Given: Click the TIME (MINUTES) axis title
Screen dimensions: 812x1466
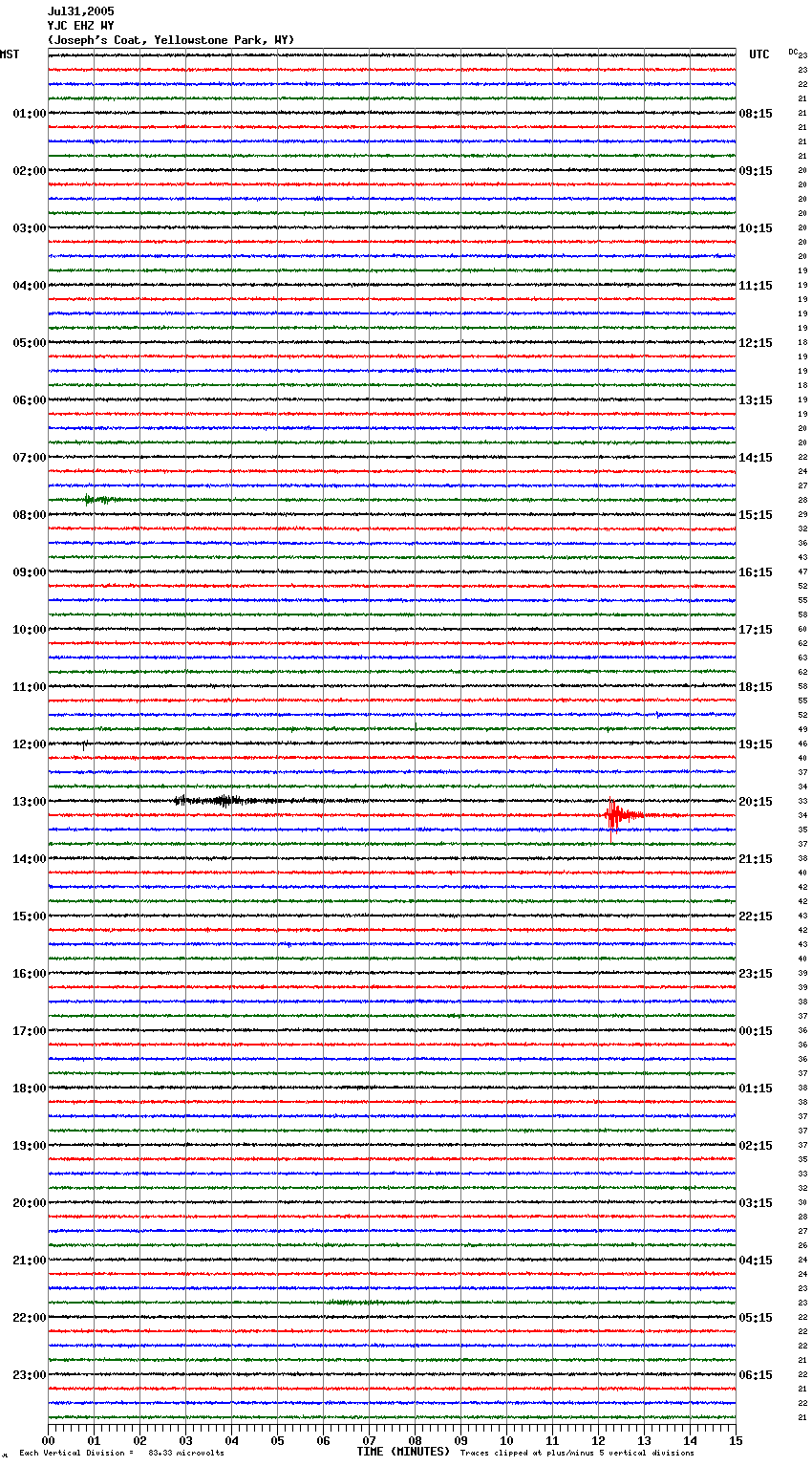Looking at the screenshot, I should tap(403, 1452).
